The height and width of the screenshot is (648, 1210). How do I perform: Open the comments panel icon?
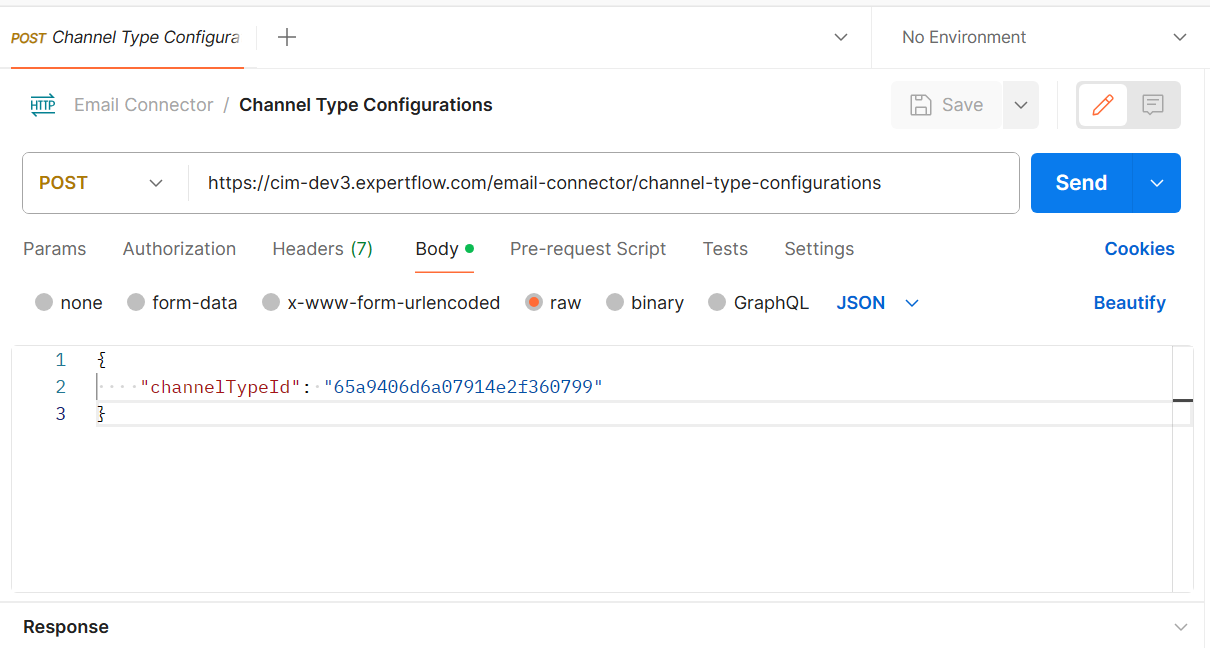tap(1153, 105)
